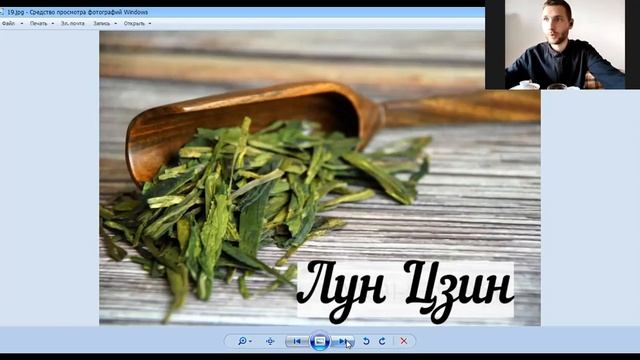Viewport: 640px width, 360px height.
Task: Start the slide show with the center button
Action: tap(320, 341)
